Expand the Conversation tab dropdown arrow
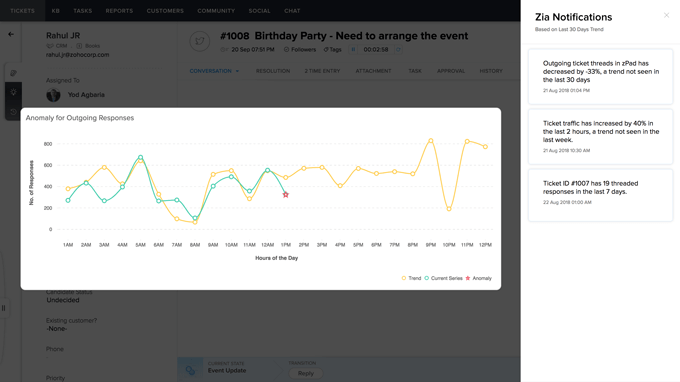 pyautogui.click(x=237, y=71)
